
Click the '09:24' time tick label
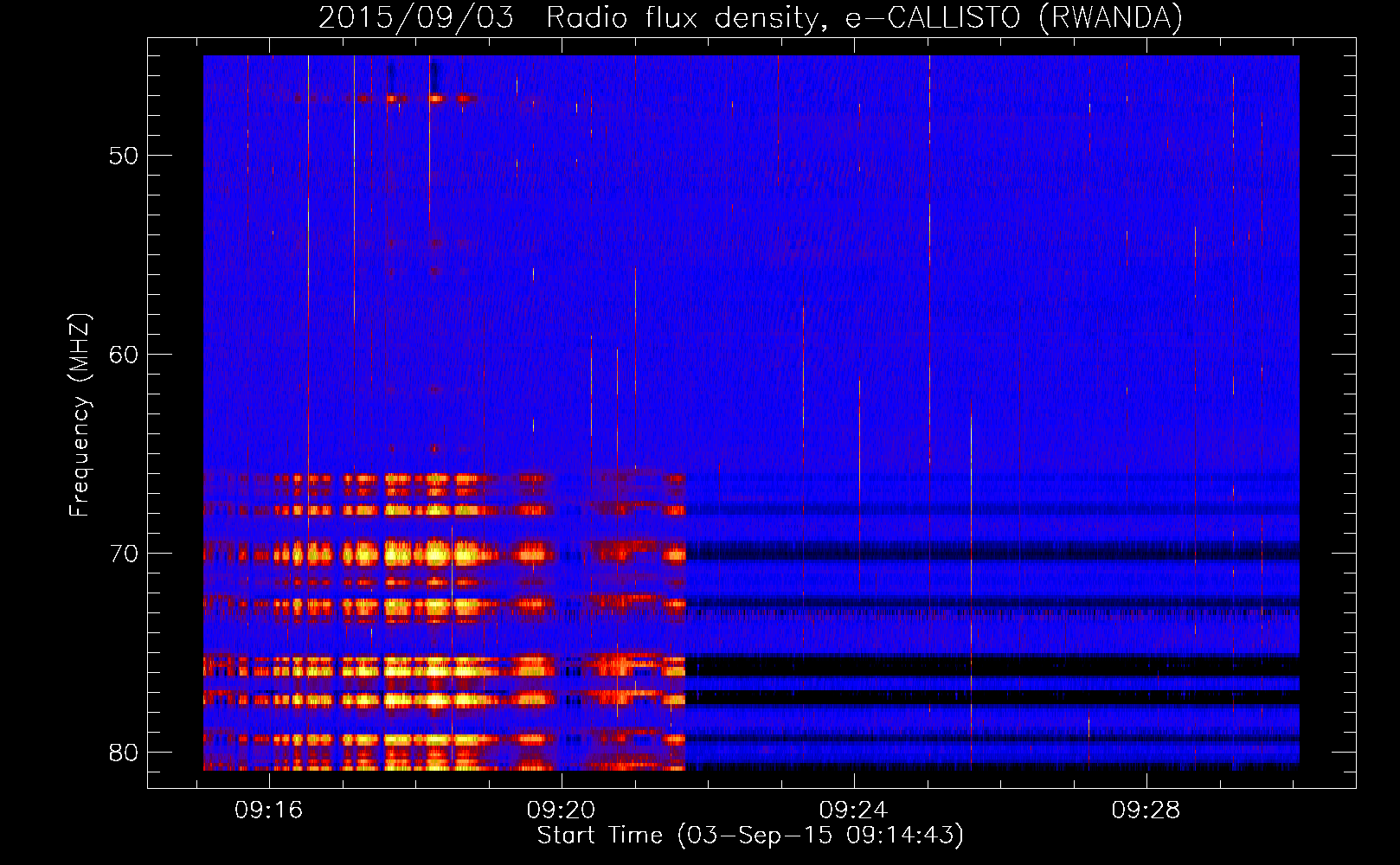pyautogui.click(x=854, y=810)
